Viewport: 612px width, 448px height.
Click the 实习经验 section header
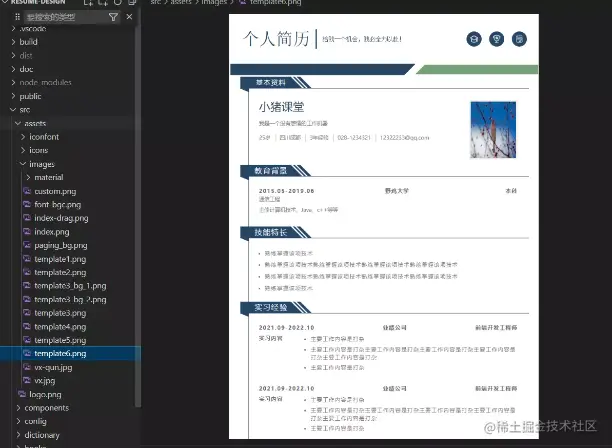pyautogui.click(x=270, y=308)
